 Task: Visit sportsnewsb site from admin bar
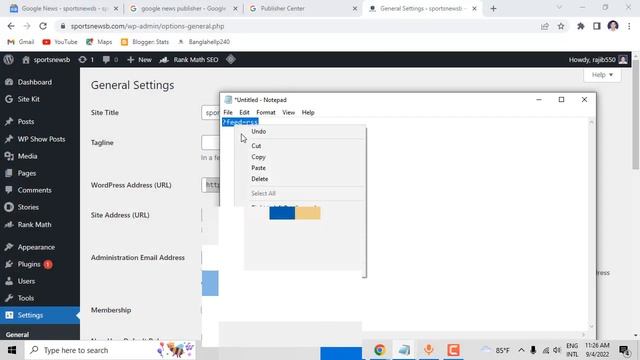pyautogui.click(x=46, y=60)
